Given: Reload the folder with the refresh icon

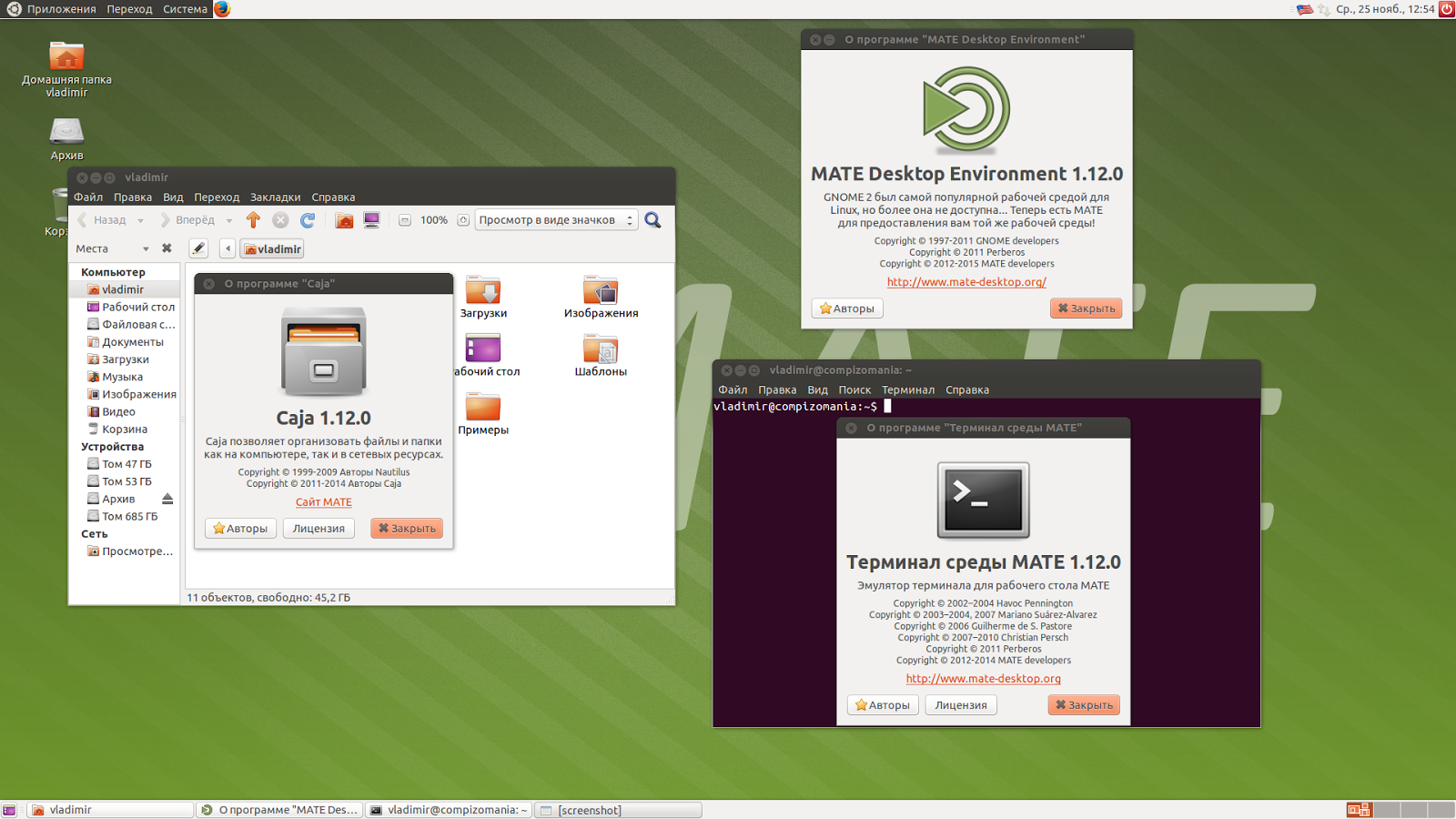Looking at the screenshot, I should click(x=308, y=219).
